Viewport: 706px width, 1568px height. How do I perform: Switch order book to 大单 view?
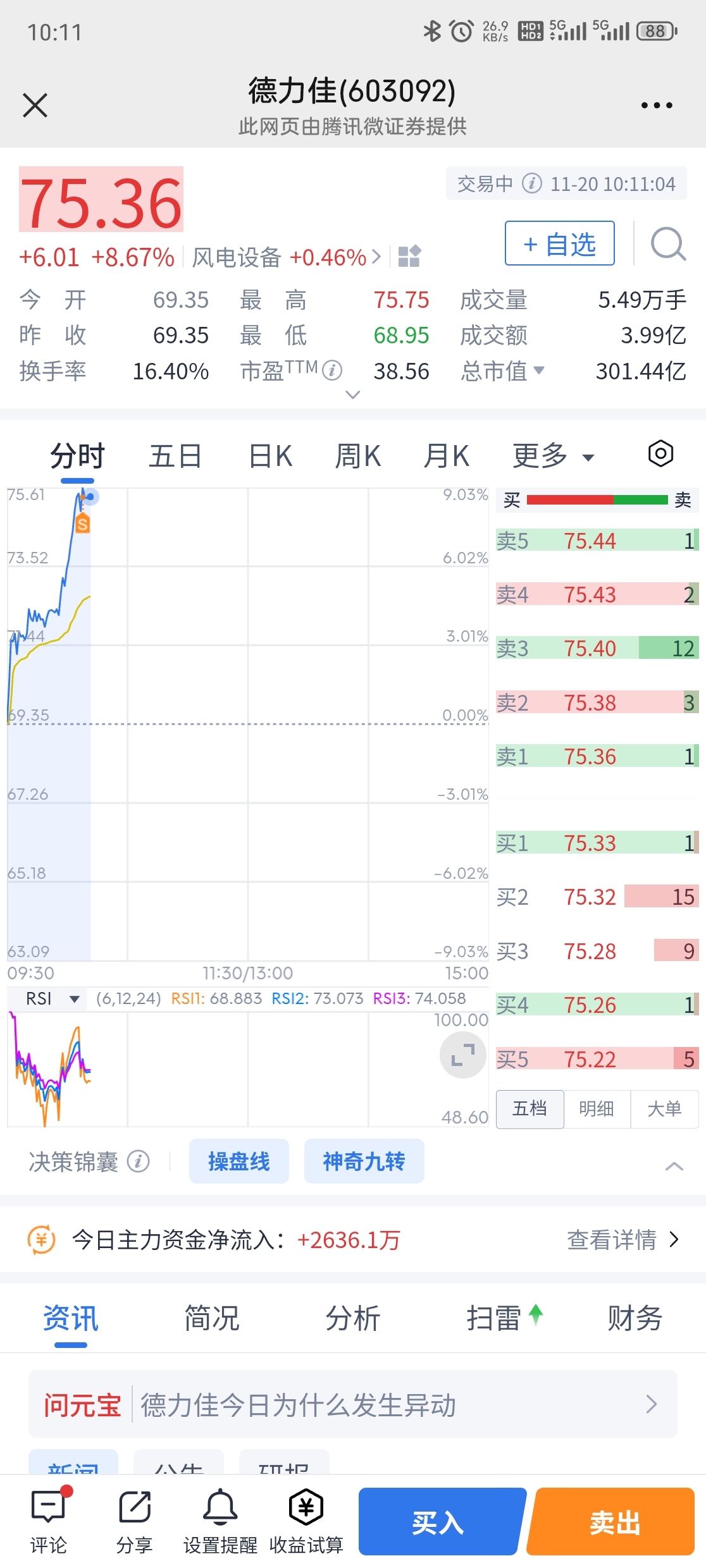click(x=664, y=1108)
